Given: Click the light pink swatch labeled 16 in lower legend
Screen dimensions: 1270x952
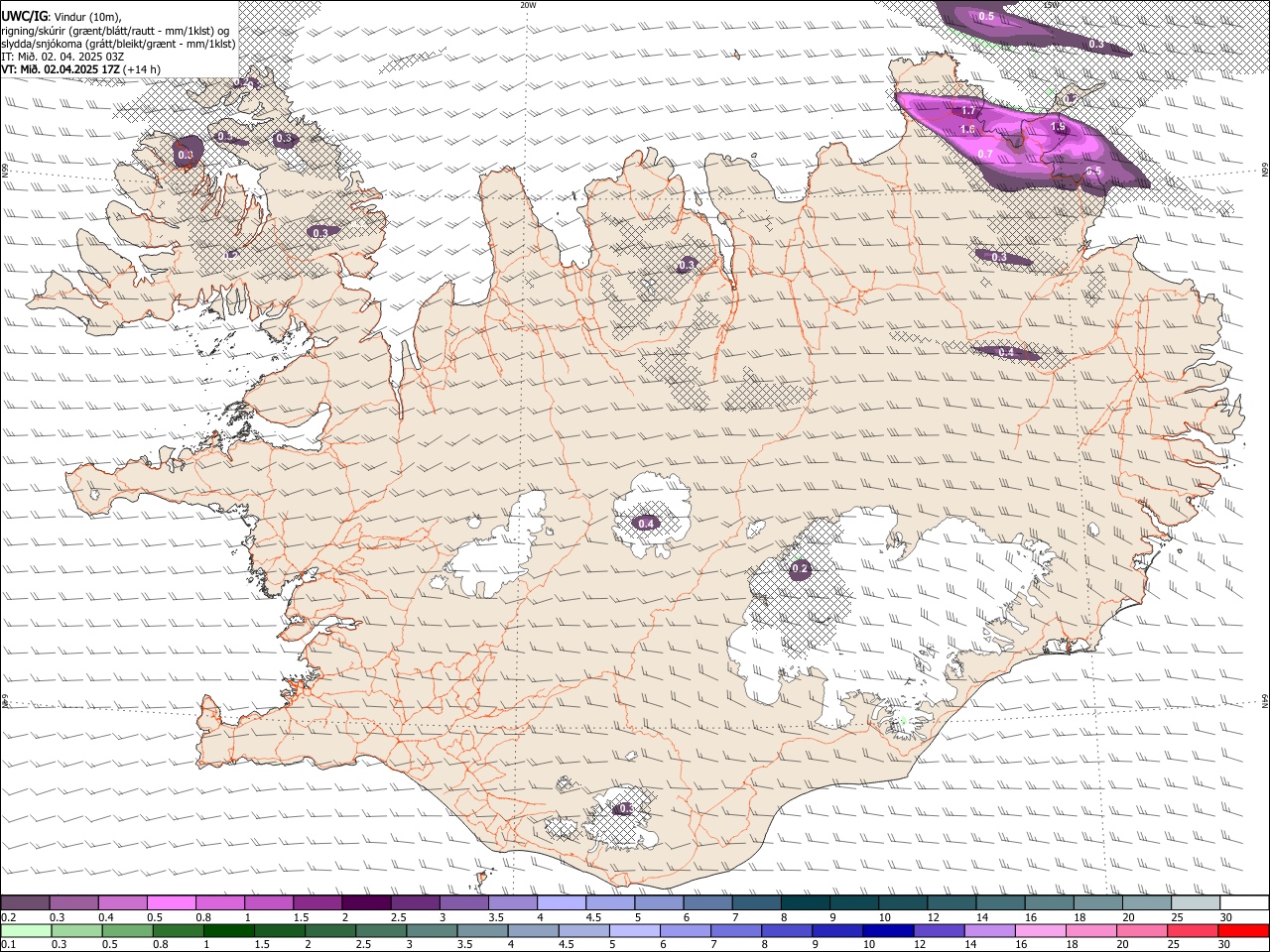Looking at the screenshot, I should (1040, 930).
